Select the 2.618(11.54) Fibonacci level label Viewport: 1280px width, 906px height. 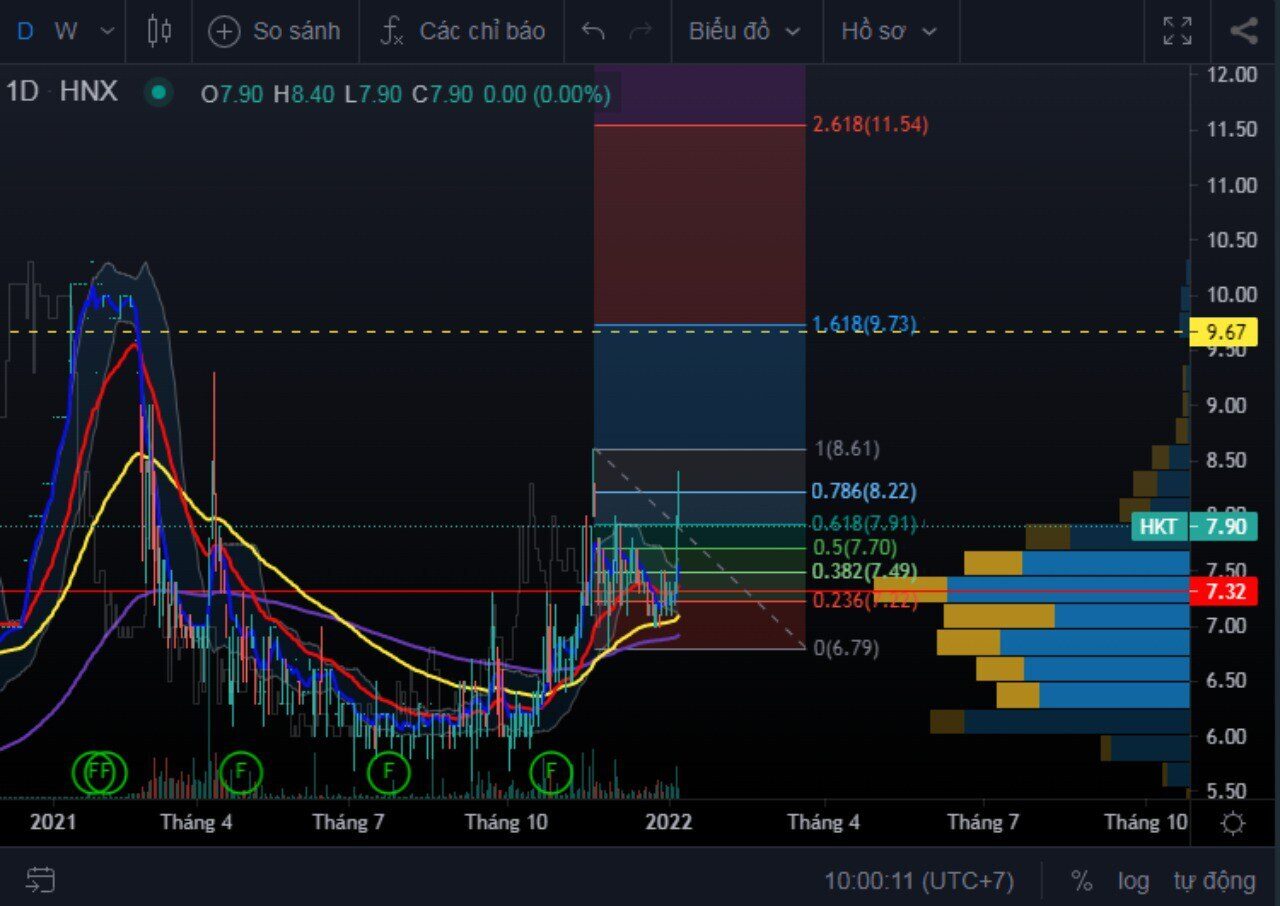(x=871, y=125)
